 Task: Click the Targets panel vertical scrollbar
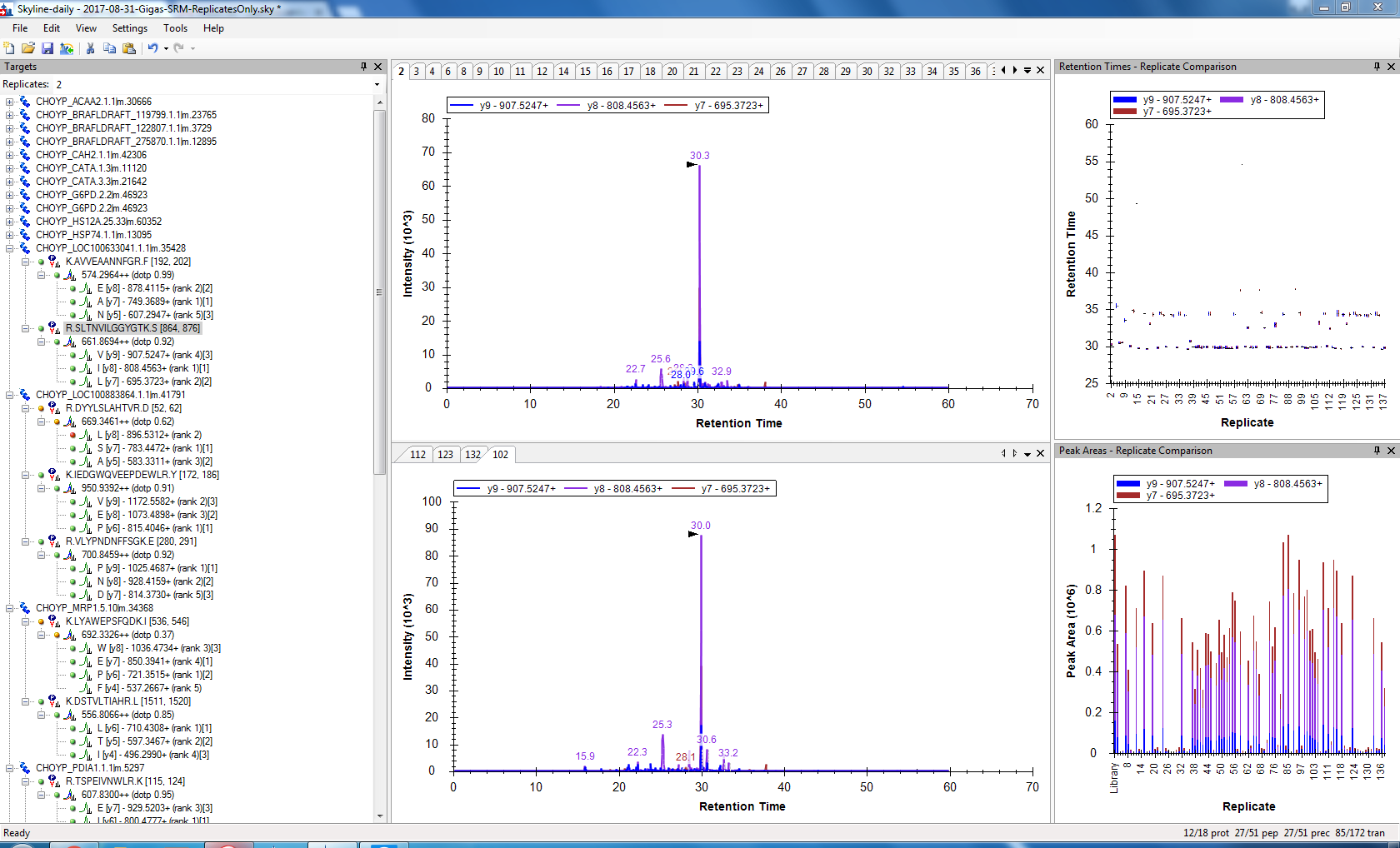pyautogui.click(x=380, y=292)
